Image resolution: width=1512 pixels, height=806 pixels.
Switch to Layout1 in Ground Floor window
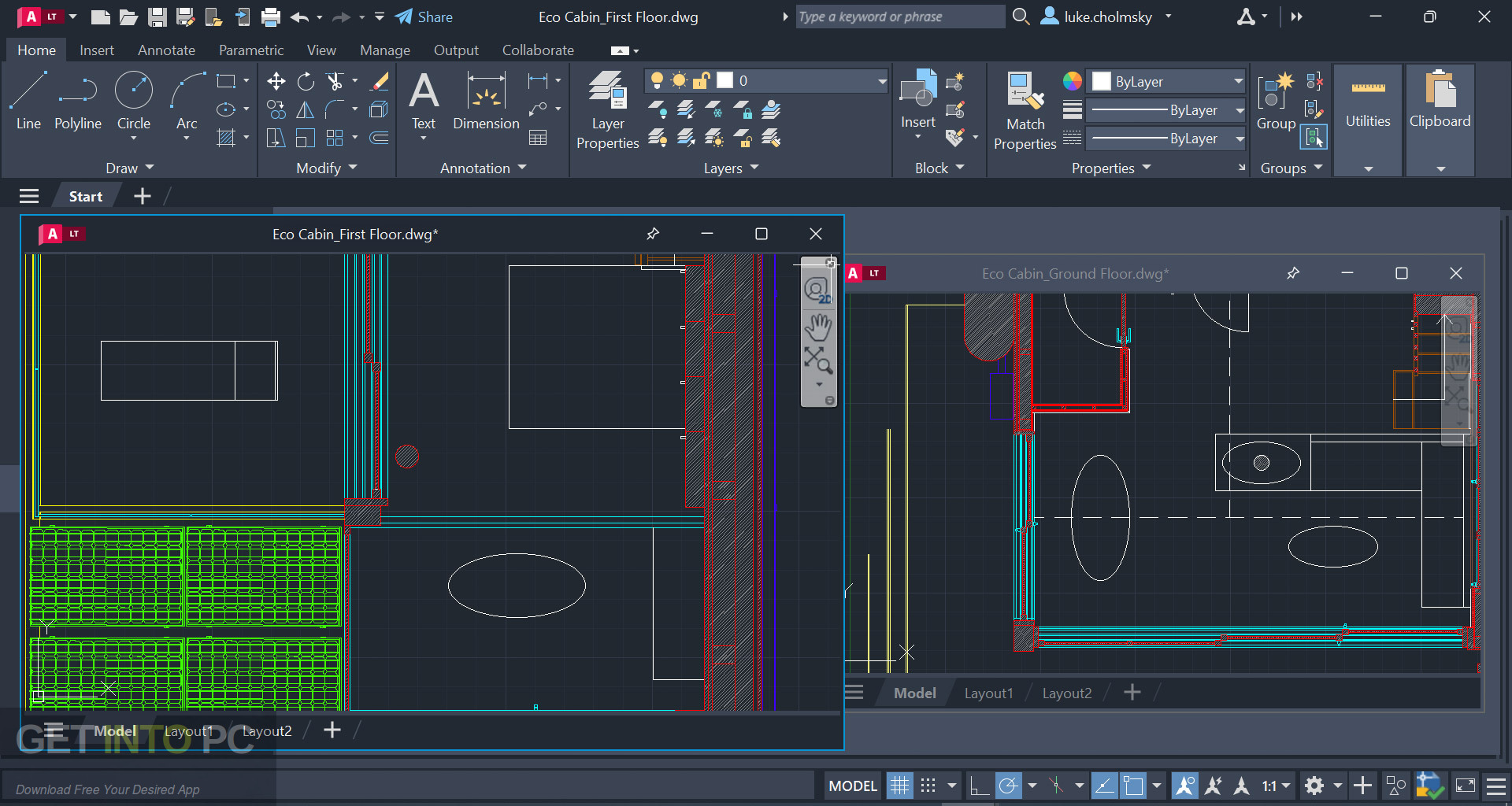pyautogui.click(x=988, y=693)
